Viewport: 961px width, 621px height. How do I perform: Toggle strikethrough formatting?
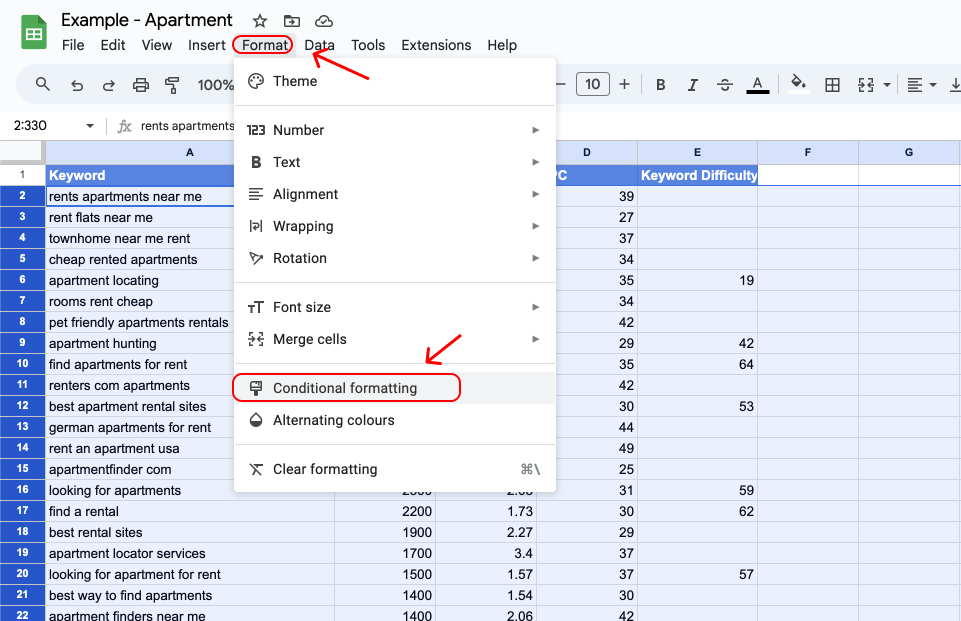pos(724,84)
